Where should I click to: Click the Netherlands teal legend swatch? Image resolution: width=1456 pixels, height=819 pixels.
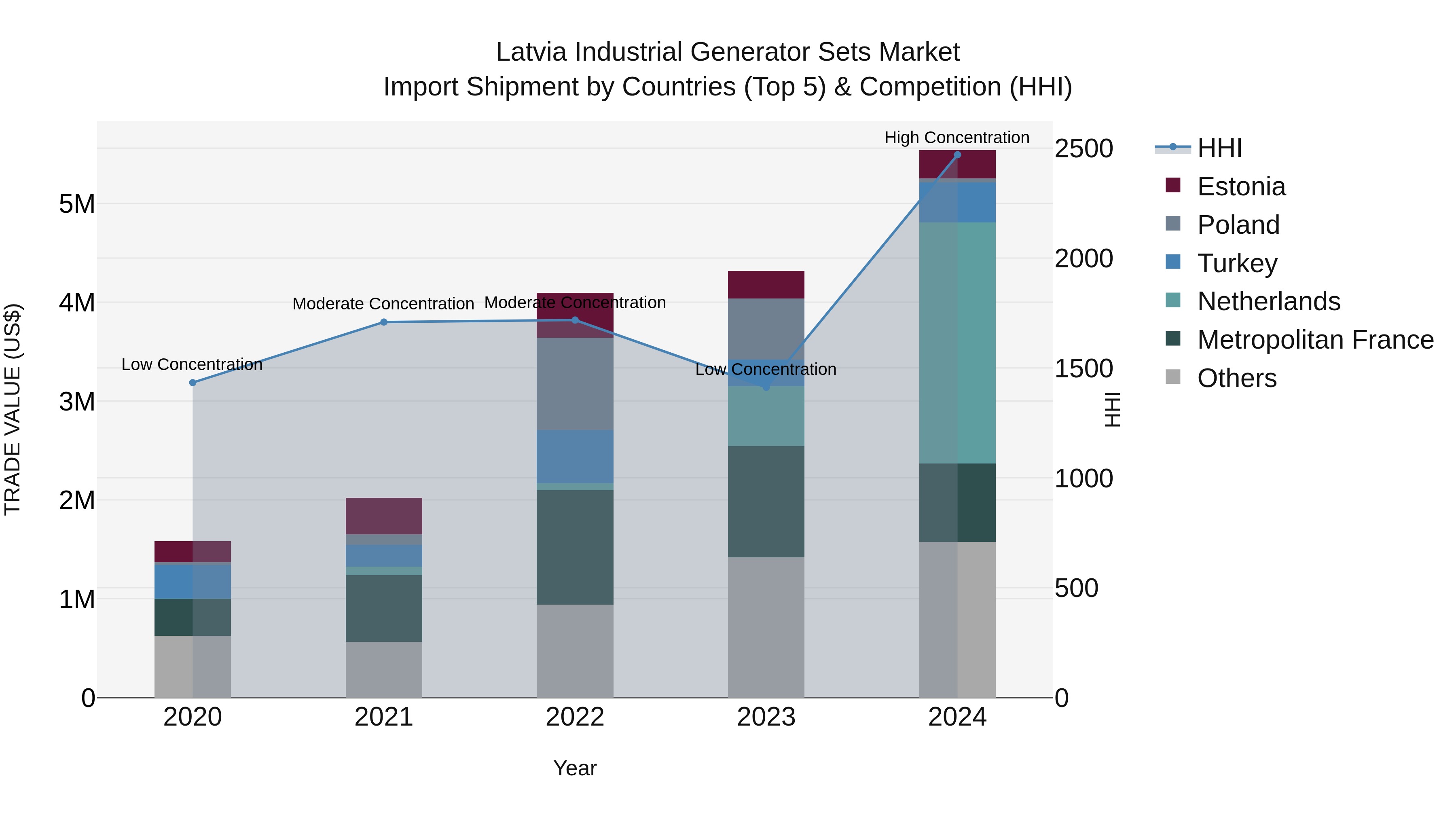(x=1173, y=300)
